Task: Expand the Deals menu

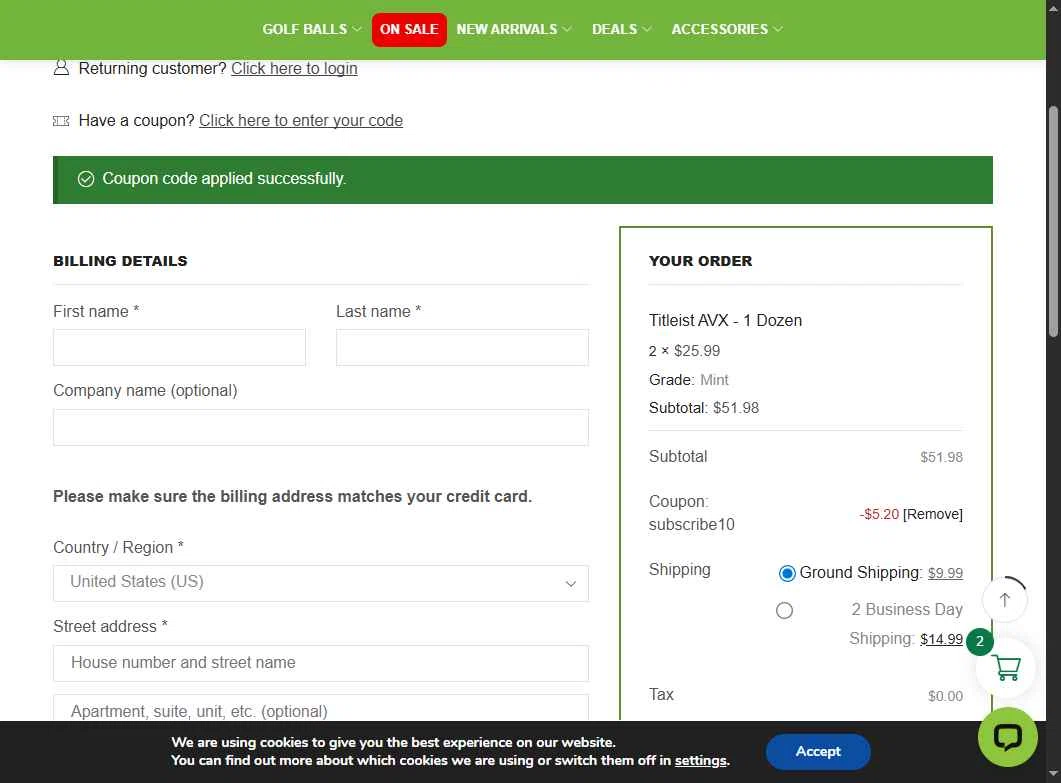Action: coord(621,29)
